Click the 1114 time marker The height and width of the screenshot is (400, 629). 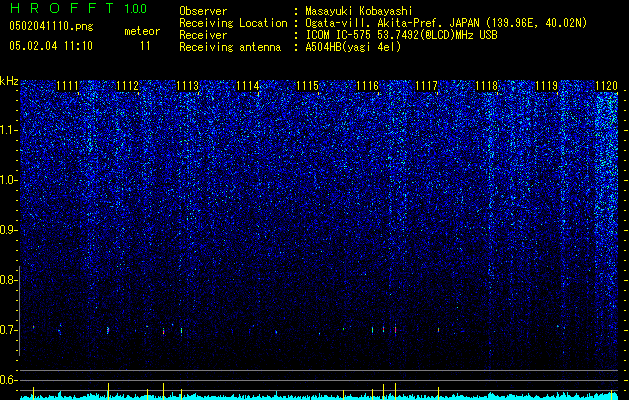point(248,86)
